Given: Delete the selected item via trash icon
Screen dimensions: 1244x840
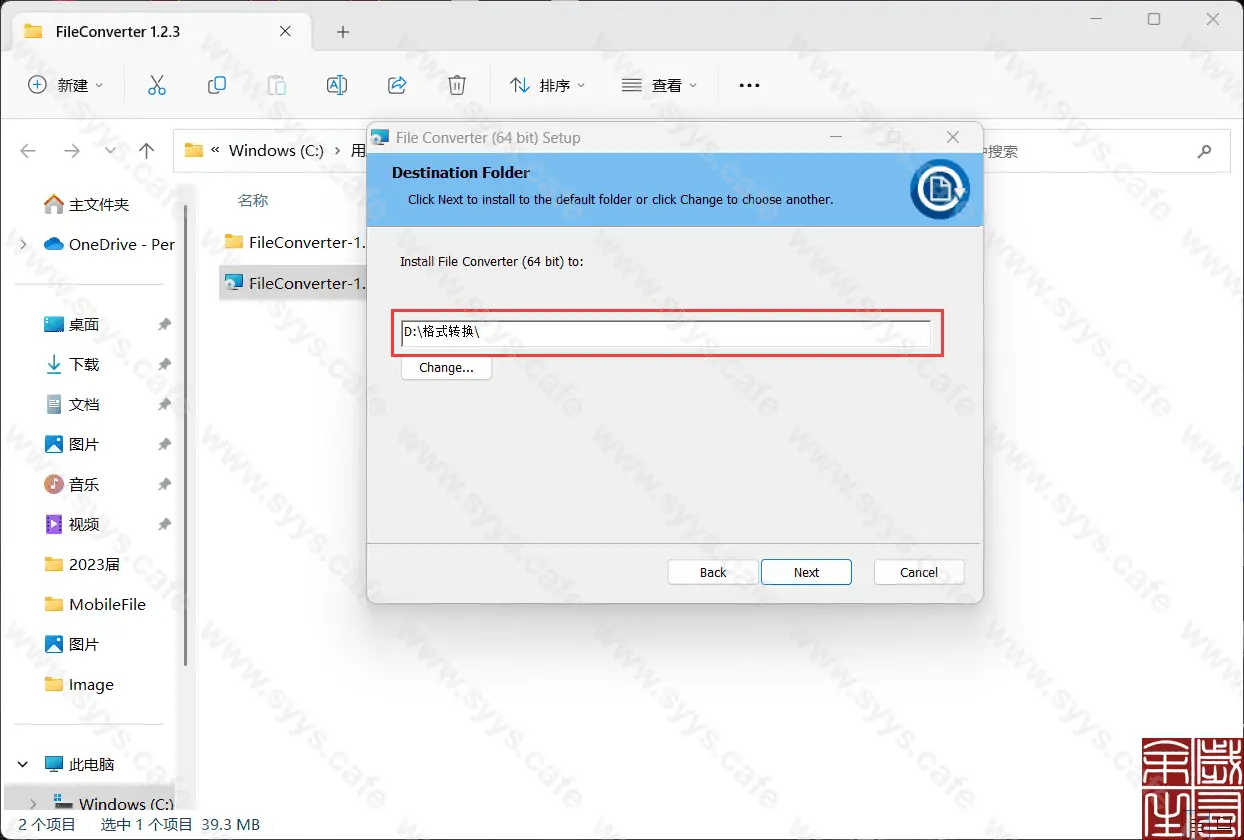Looking at the screenshot, I should point(456,85).
